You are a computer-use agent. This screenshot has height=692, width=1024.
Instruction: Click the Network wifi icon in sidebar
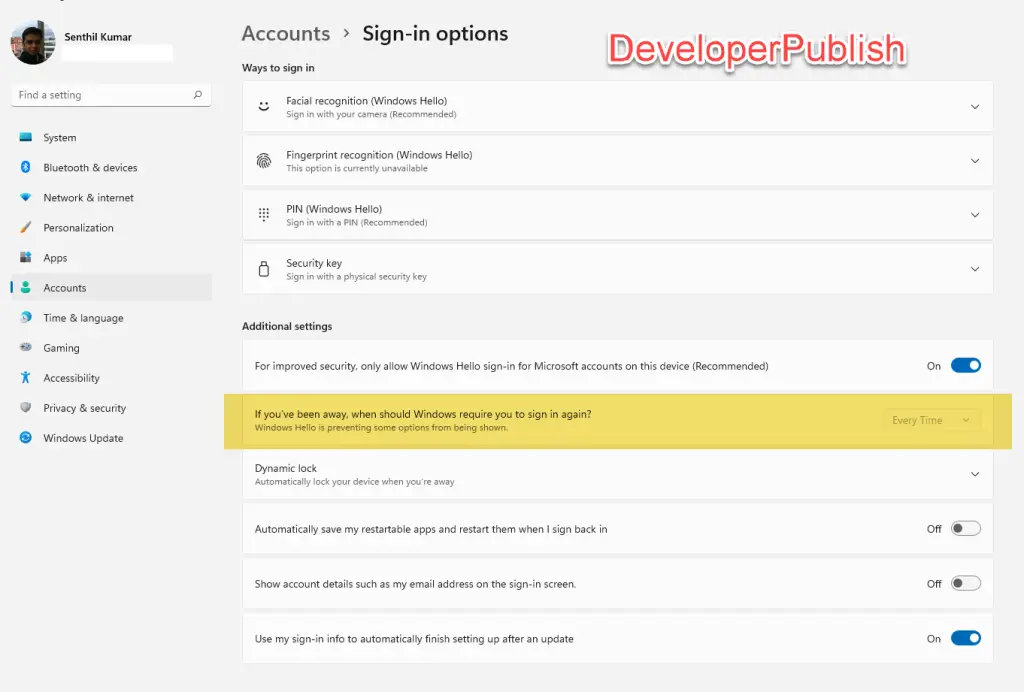click(x=25, y=197)
